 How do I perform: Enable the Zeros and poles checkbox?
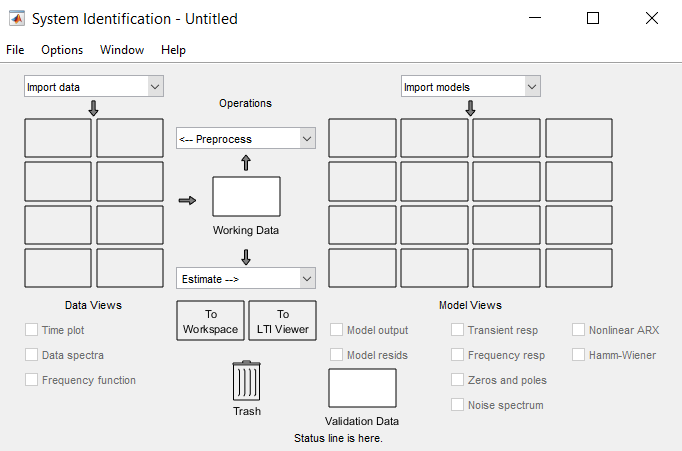click(x=457, y=380)
